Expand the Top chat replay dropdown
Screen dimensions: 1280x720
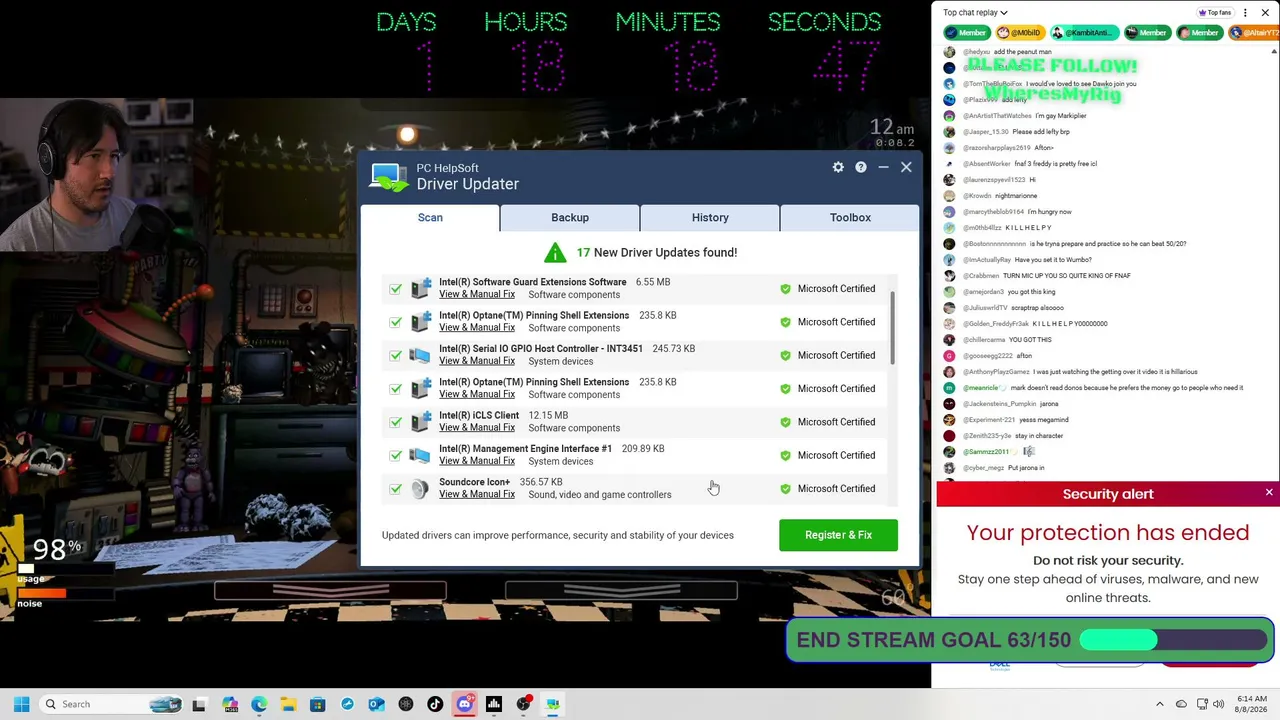pyautogui.click(x=975, y=13)
